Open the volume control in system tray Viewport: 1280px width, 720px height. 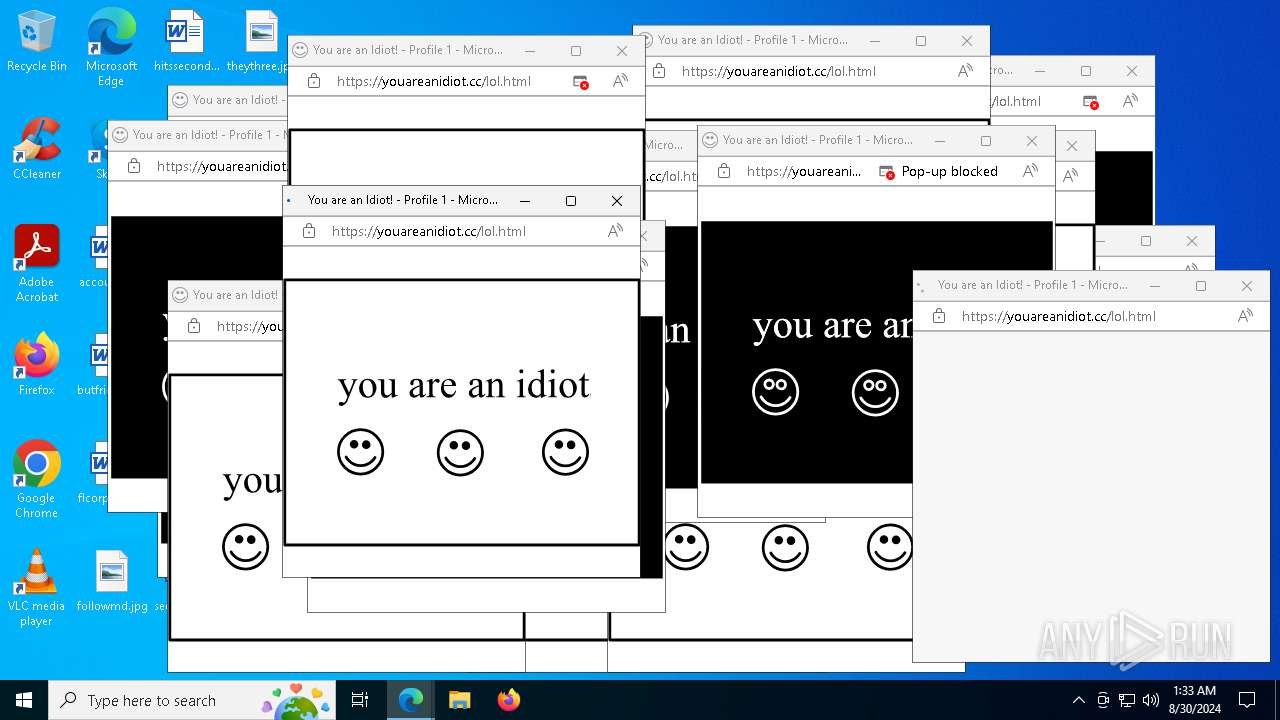point(1151,700)
